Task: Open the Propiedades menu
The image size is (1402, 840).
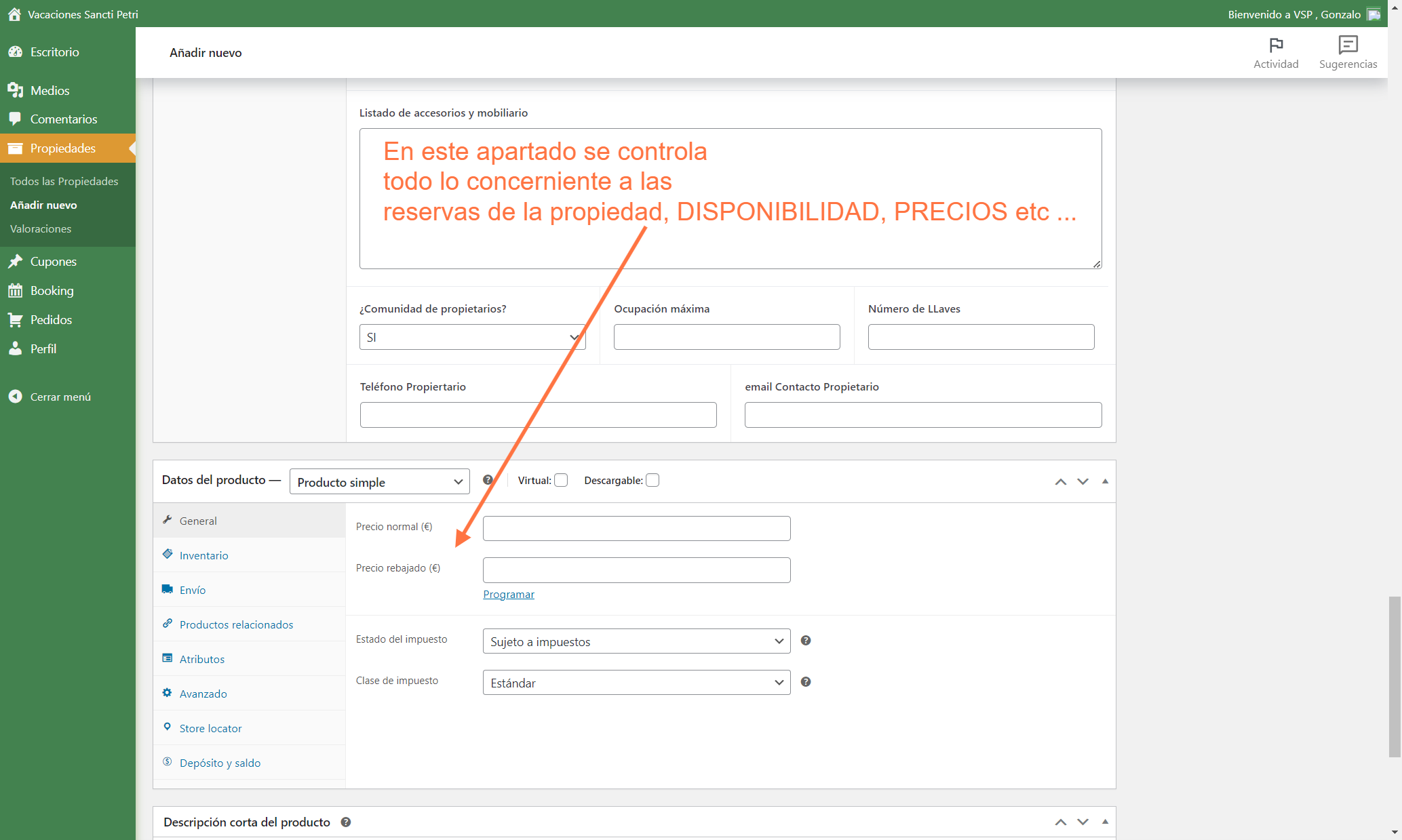Action: 68,148
